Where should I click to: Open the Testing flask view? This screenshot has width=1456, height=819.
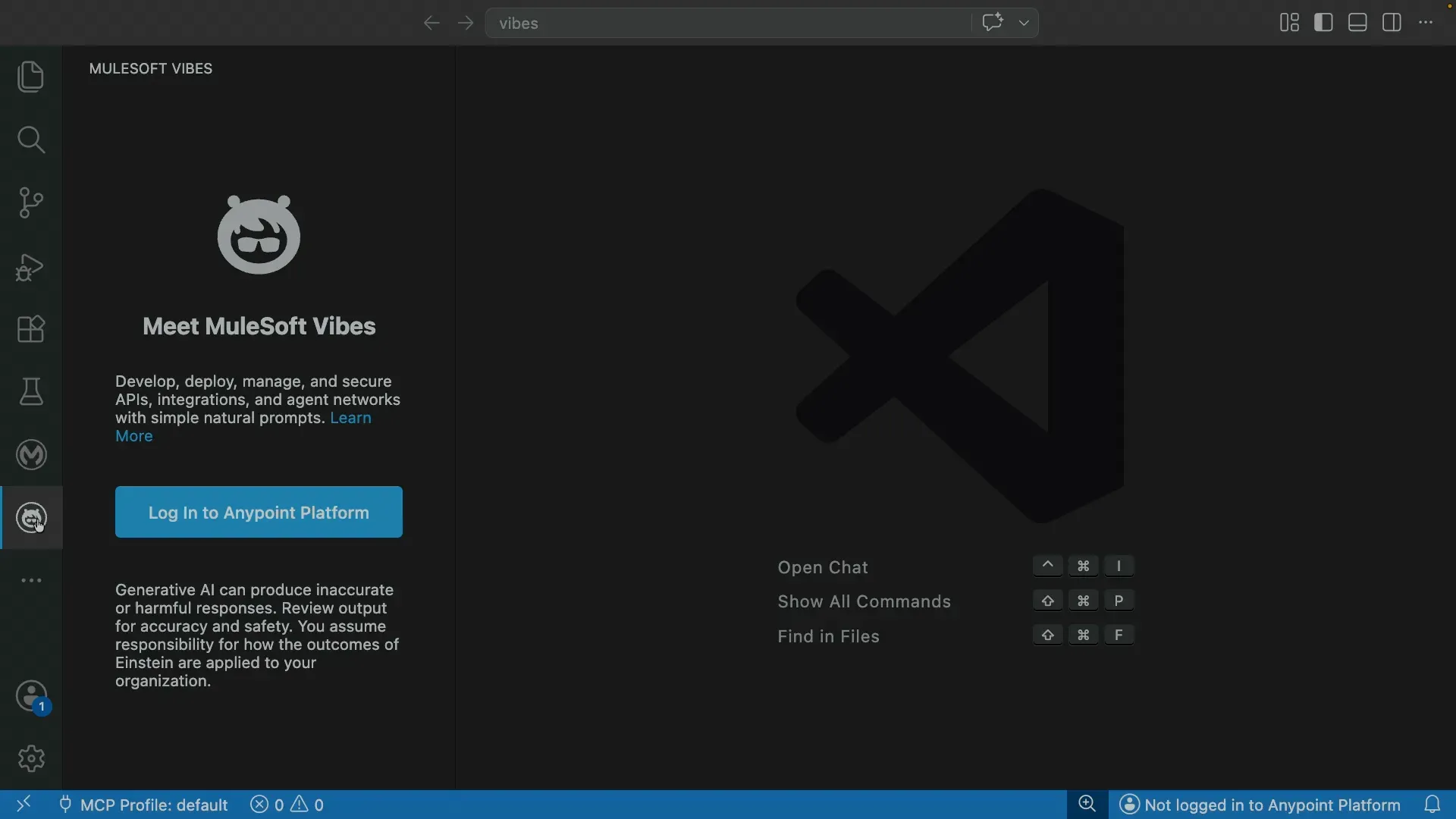31,392
